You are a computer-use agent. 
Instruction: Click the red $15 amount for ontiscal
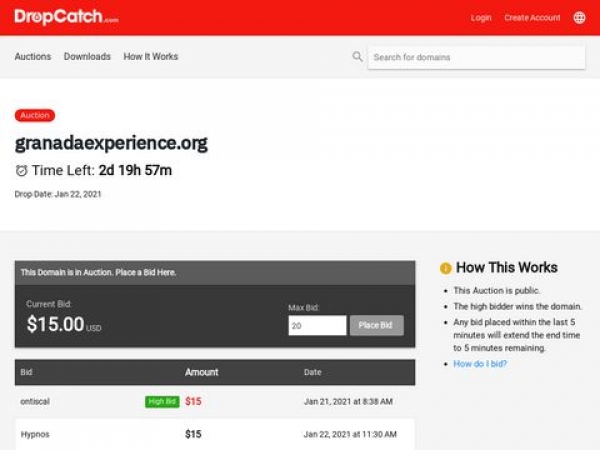pyautogui.click(x=193, y=401)
